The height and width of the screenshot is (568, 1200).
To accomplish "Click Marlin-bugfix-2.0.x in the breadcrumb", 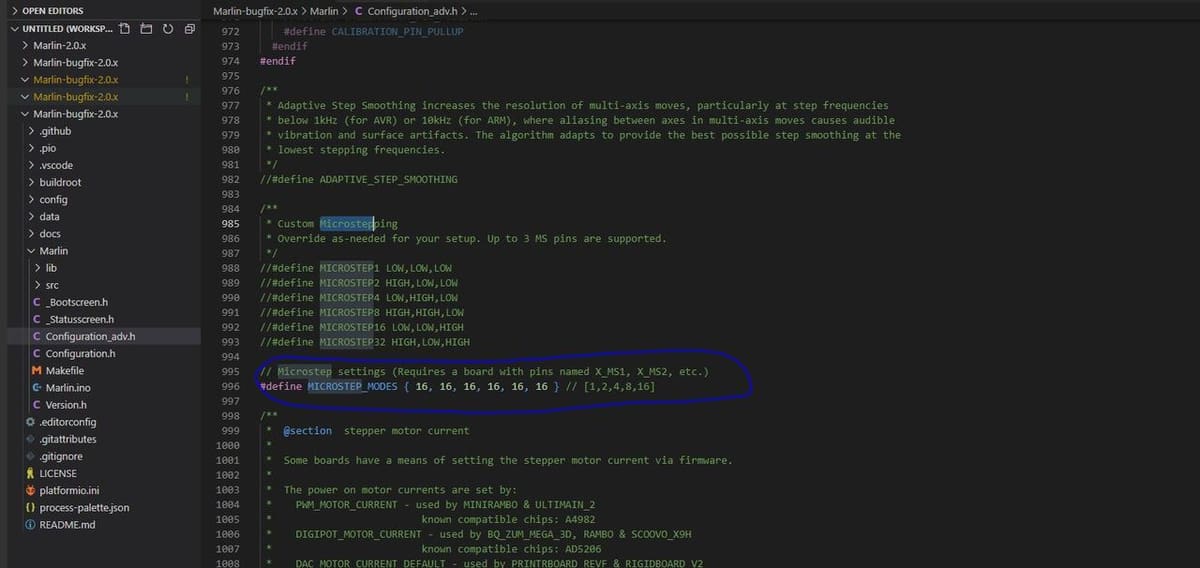I will pyautogui.click(x=254, y=11).
